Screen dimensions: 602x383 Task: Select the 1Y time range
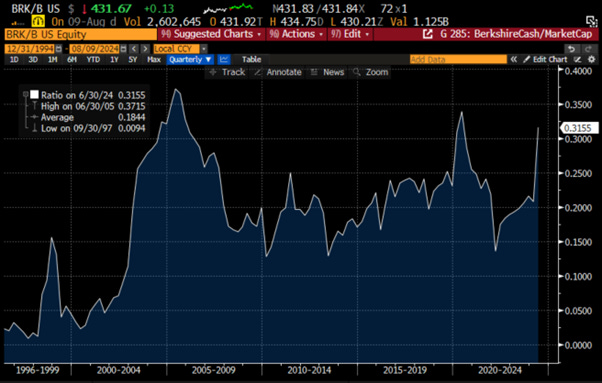(x=114, y=59)
